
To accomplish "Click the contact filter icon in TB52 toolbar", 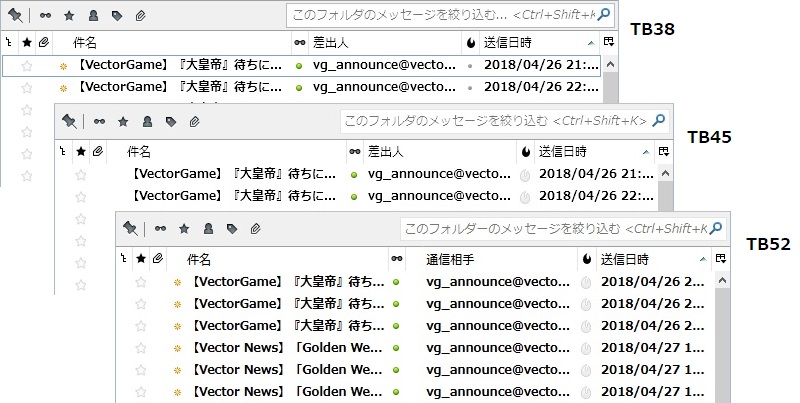I will point(207,229).
